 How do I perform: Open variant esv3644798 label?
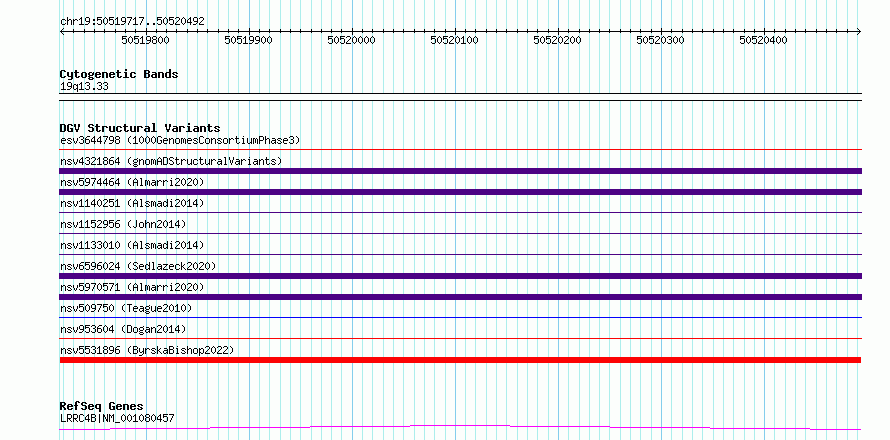pos(180,140)
